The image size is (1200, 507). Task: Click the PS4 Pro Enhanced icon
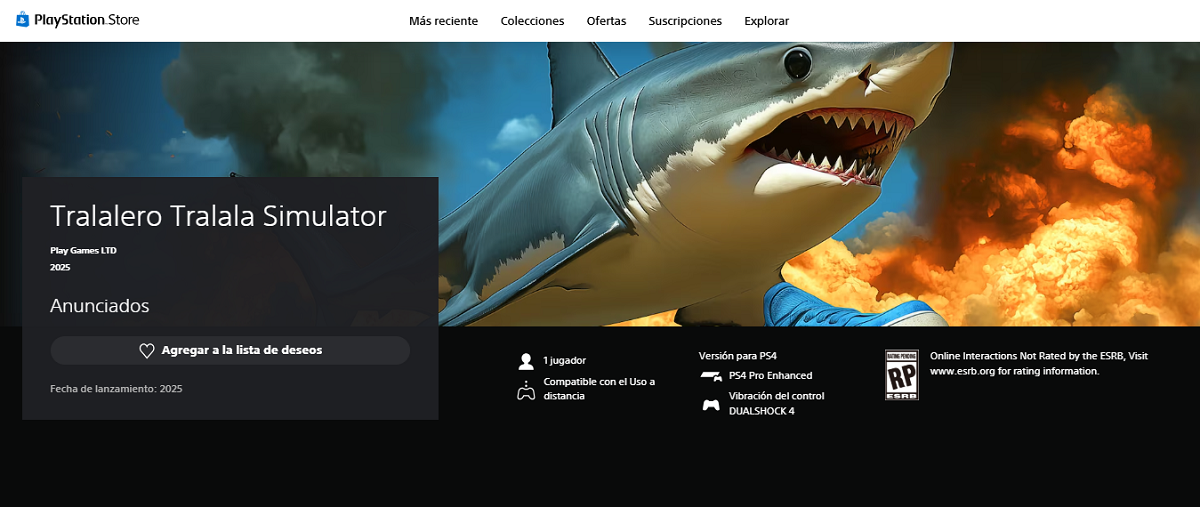click(711, 376)
